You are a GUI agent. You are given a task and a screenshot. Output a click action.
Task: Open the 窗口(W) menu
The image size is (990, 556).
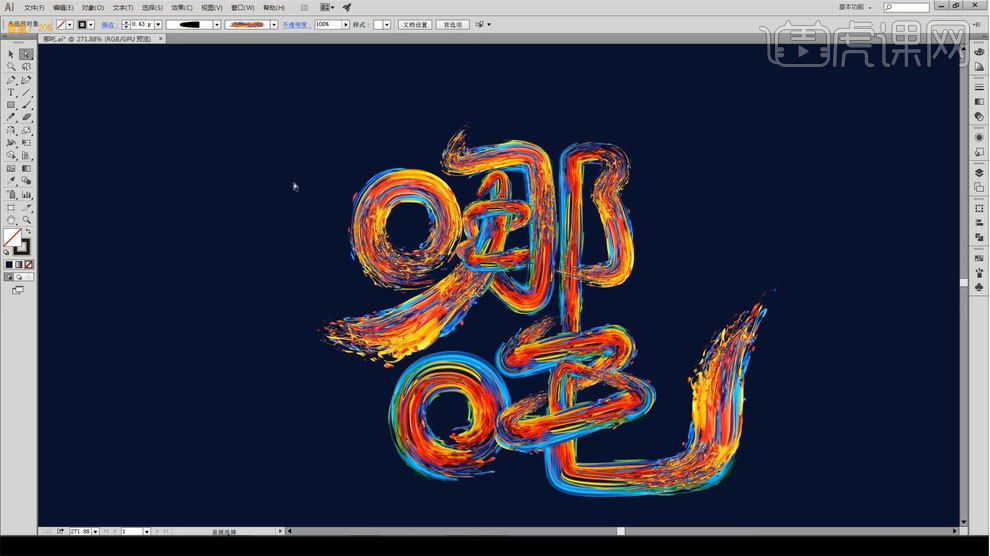pos(242,8)
